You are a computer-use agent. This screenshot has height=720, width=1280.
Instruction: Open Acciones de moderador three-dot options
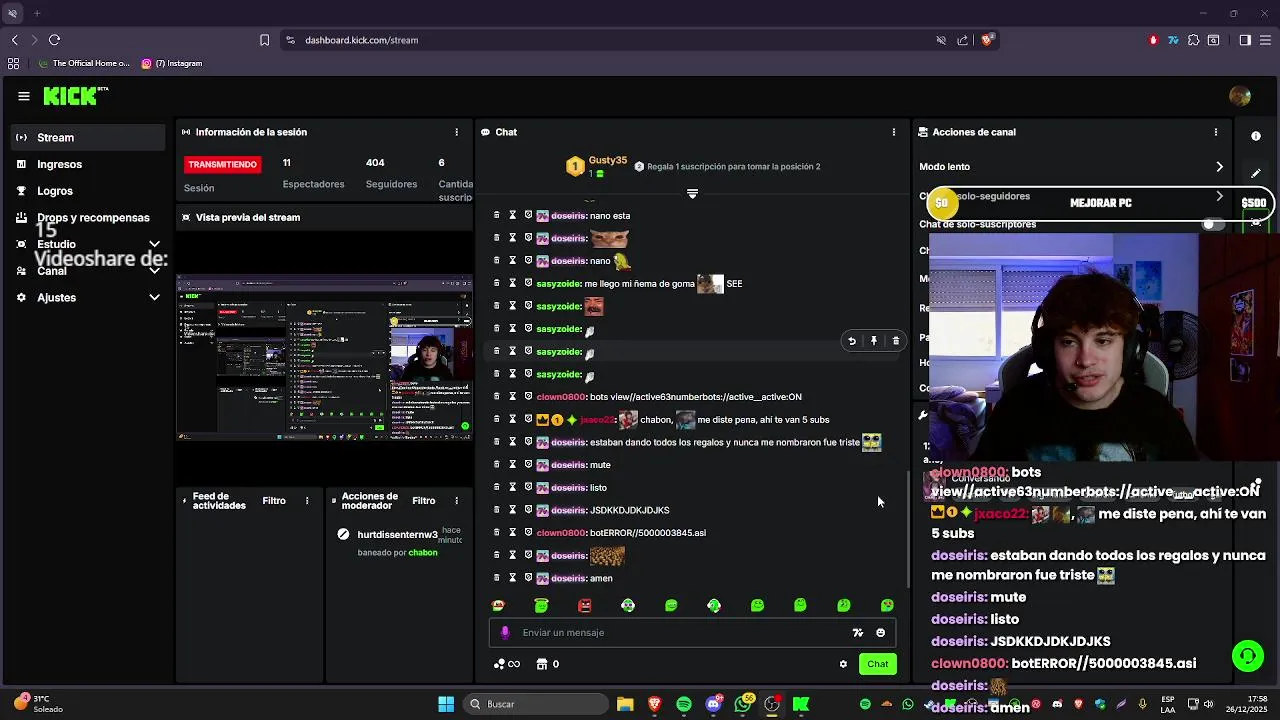(457, 501)
